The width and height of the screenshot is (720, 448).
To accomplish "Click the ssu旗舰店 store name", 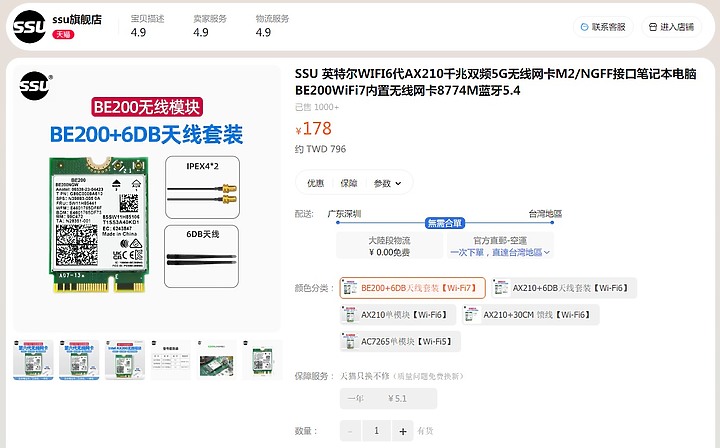I will tap(77, 20).
